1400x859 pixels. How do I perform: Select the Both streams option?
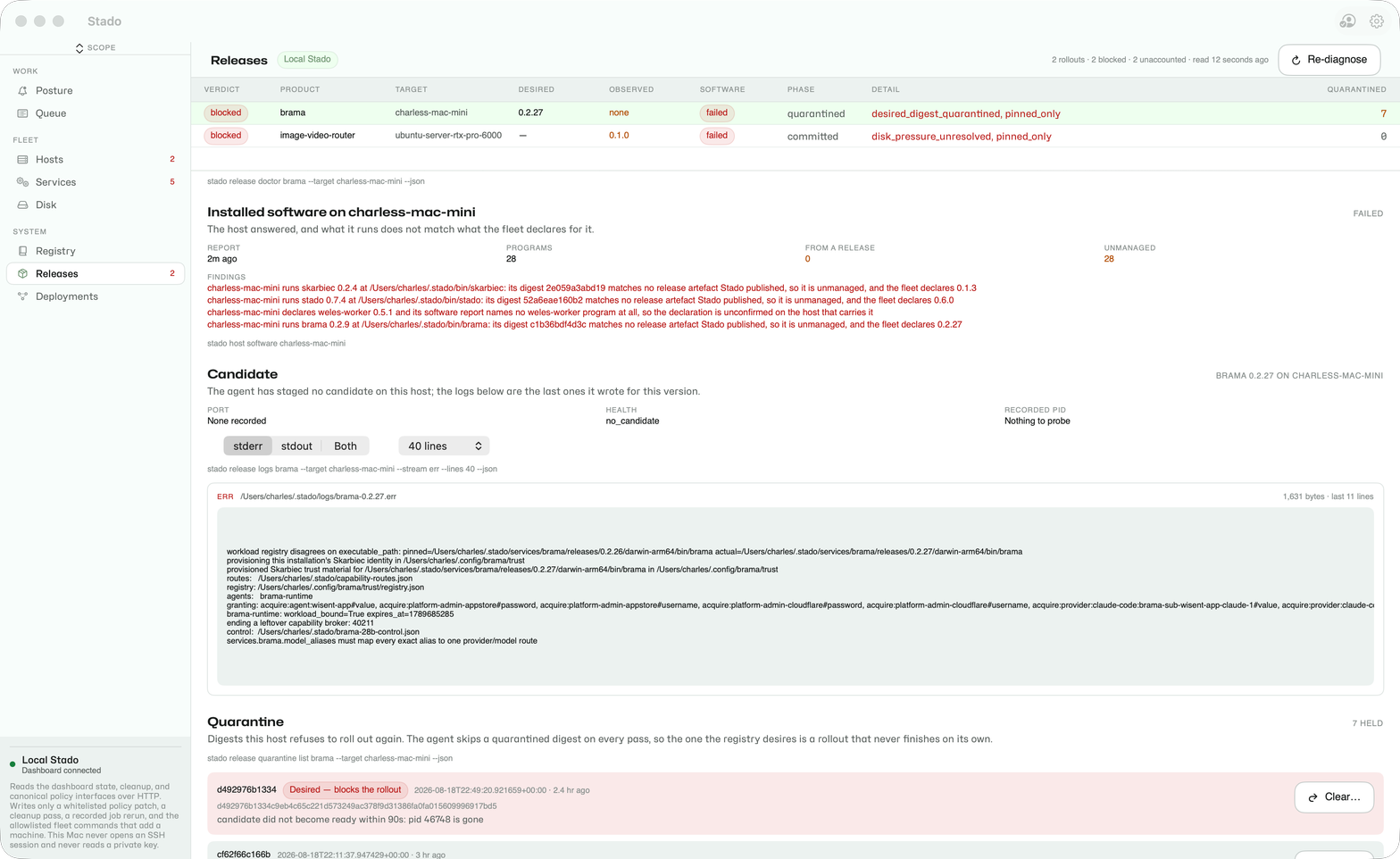click(346, 446)
